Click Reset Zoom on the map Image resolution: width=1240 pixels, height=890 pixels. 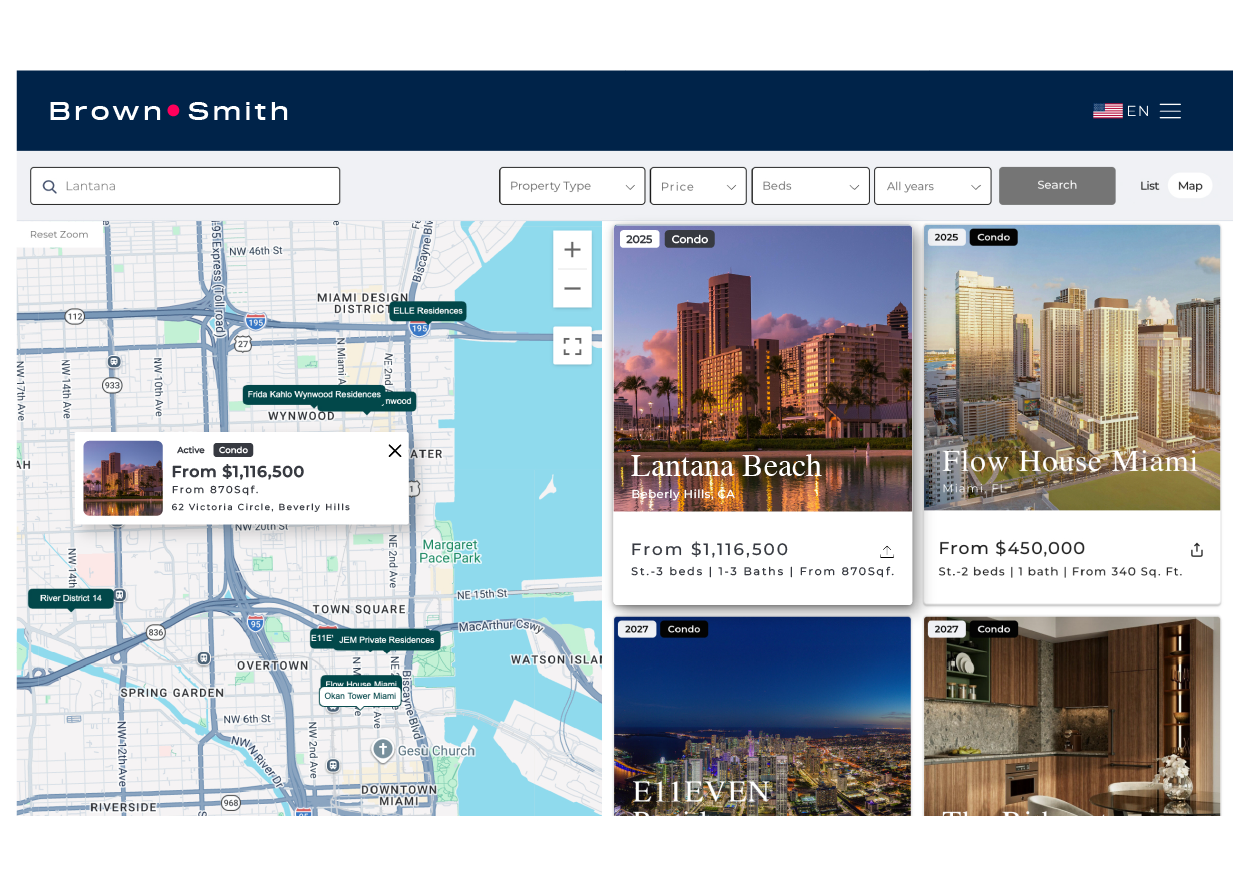(59, 234)
